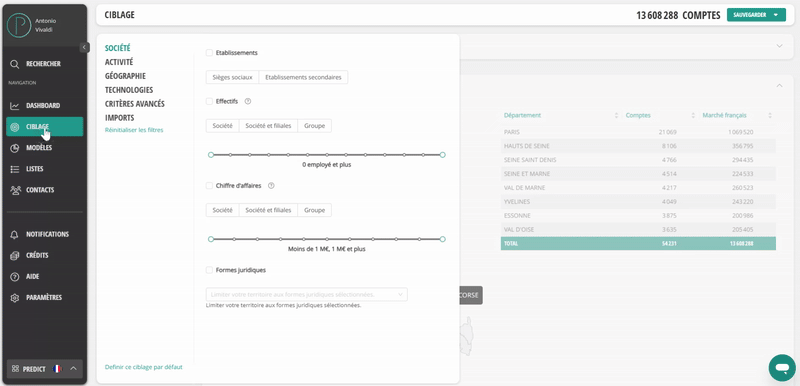Image resolution: width=800 pixels, height=386 pixels.
Task: Click the HAUTS DE SEINE row
Action: [x=638, y=146]
